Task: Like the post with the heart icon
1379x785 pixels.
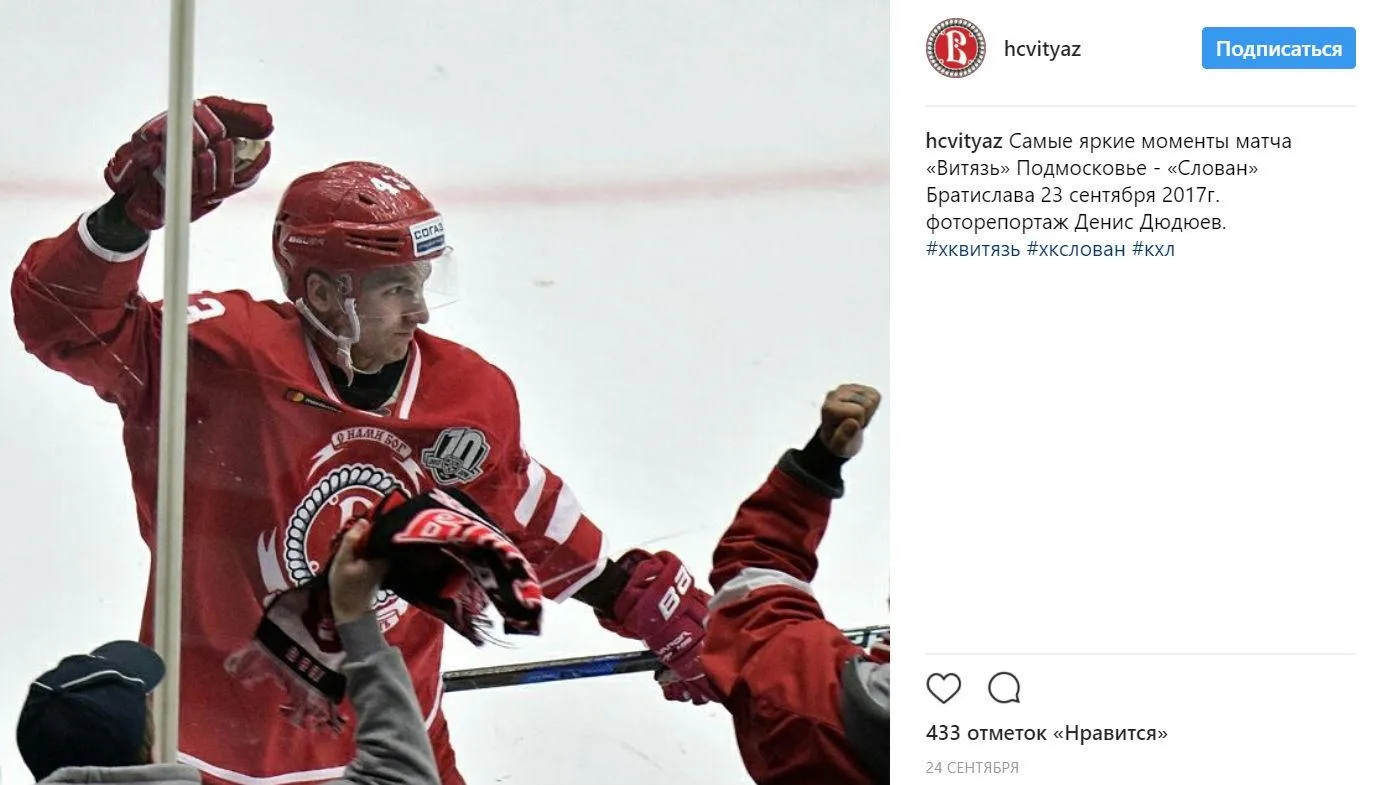Action: 943,688
